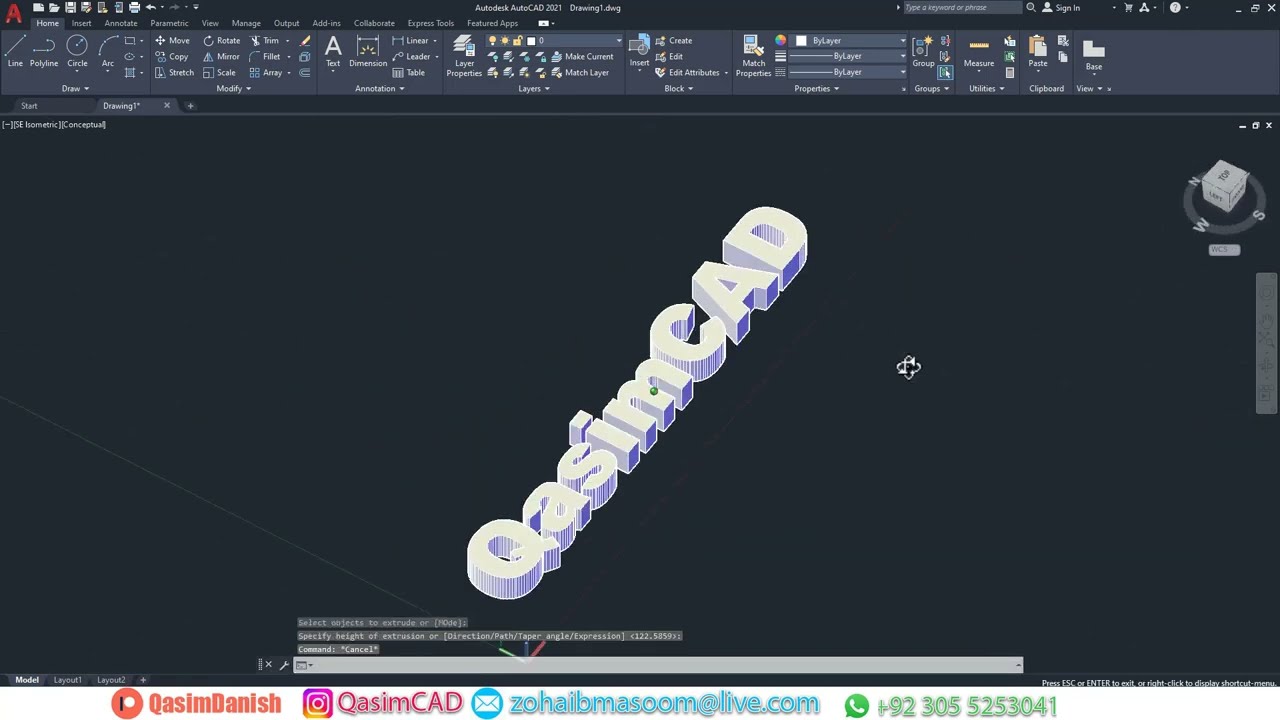Switch to the Annotate tab

(x=121, y=23)
